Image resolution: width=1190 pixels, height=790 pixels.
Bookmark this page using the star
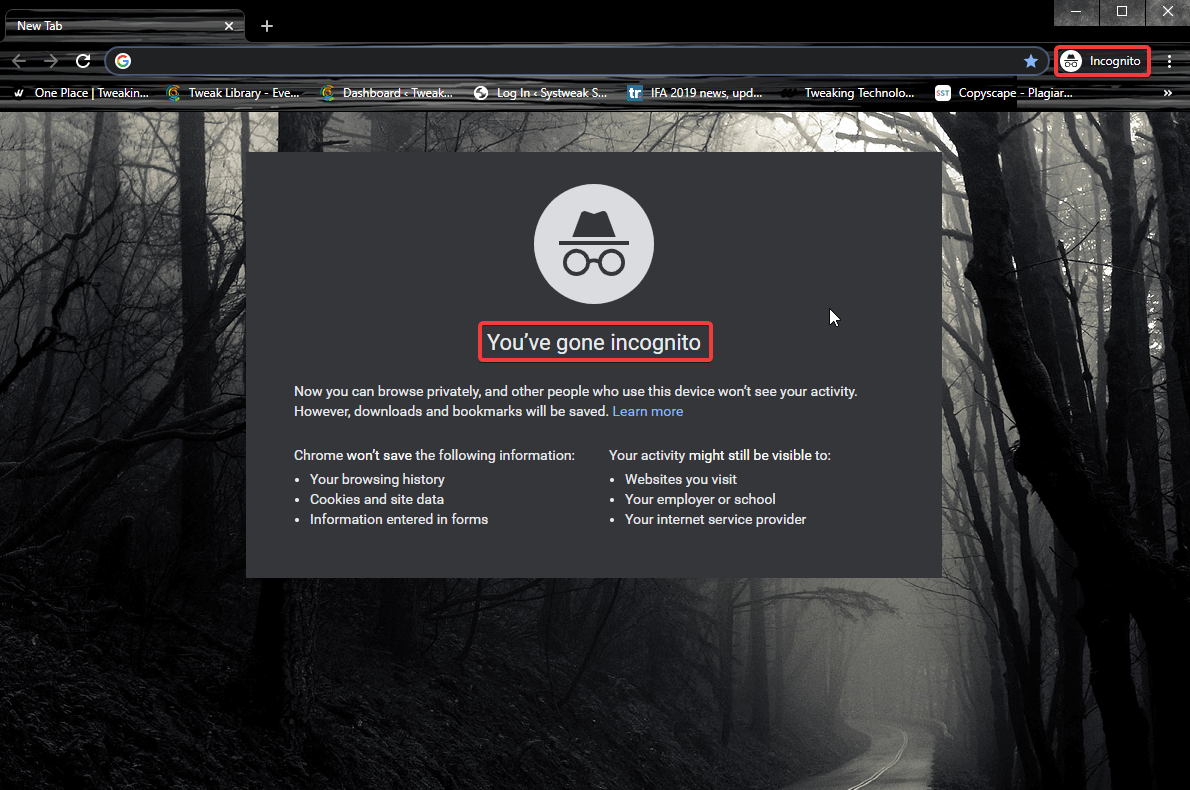tap(1031, 61)
